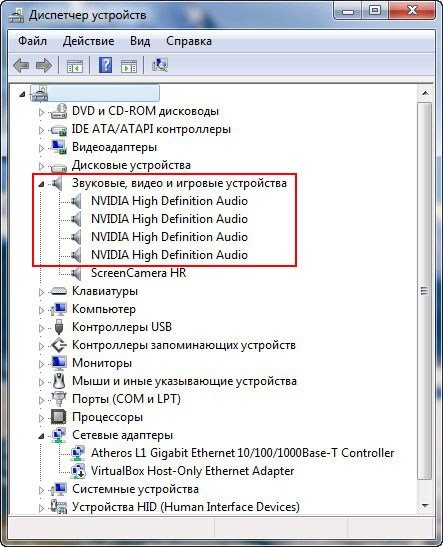The height and width of the screenshot is (547, 443).
Task: Select the ScreenCamera HR speaker icon
Action: coord(76,273)
